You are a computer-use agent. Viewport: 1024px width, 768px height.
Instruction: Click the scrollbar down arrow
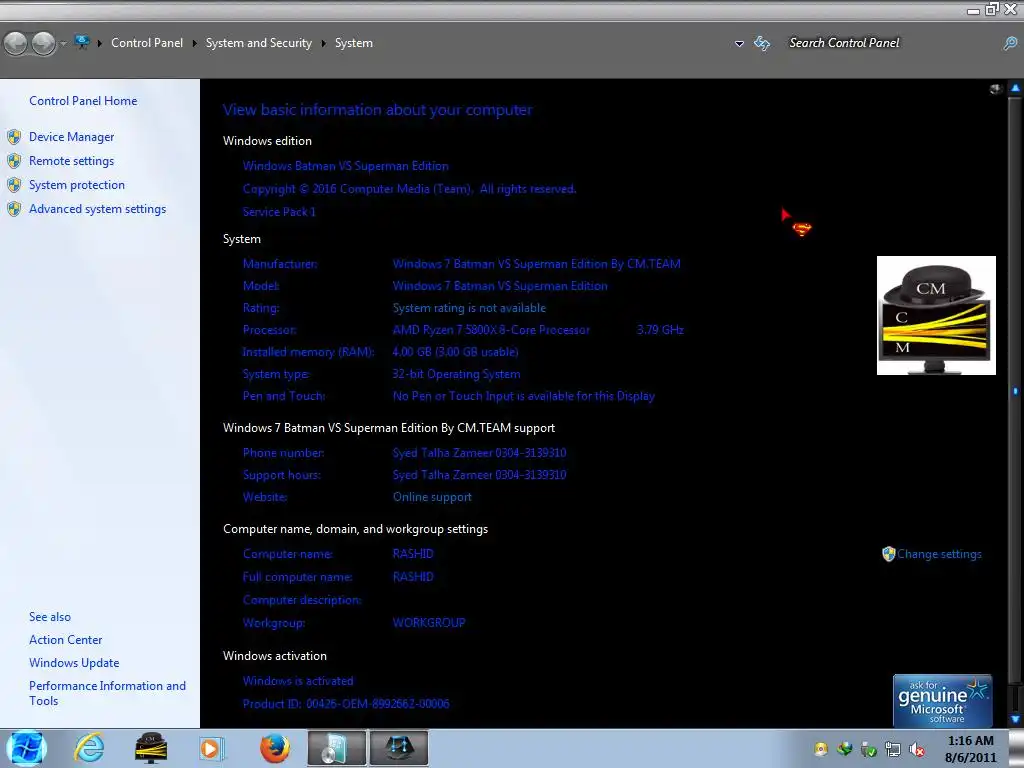pos(1016,719)
